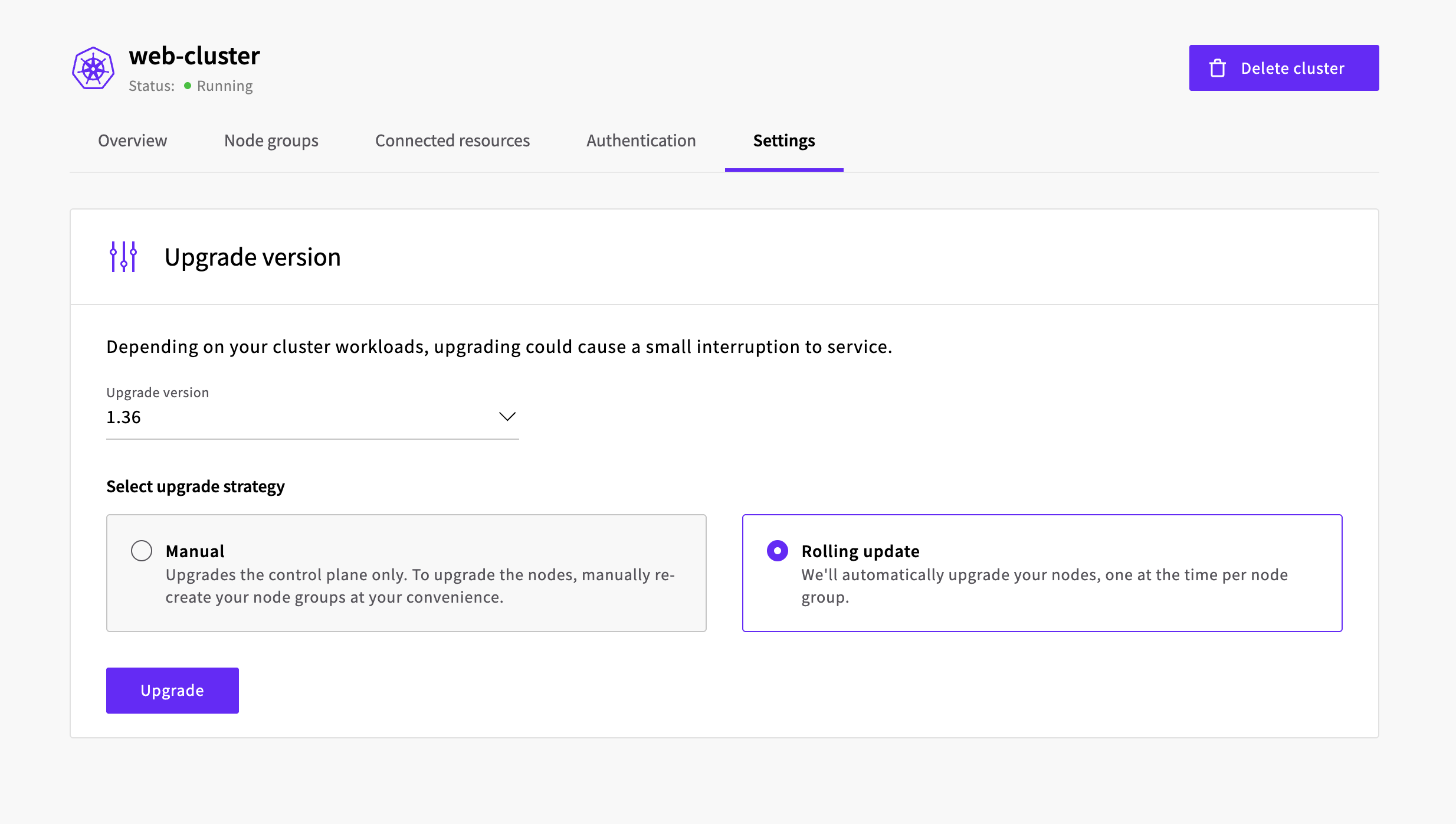
Task: Click the Manual strategy card description
Action: coord(420,586)
